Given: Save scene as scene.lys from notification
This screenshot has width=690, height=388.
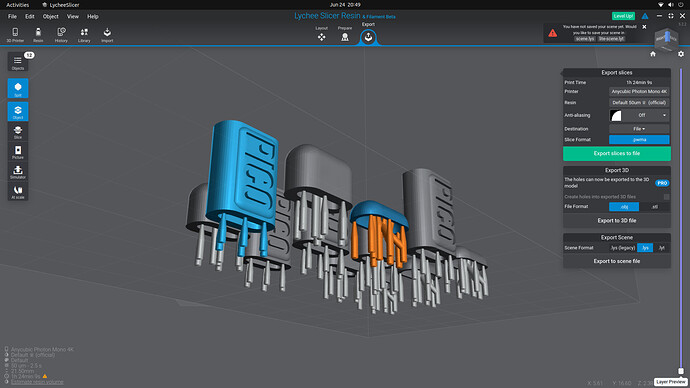Looking at the screenshot, I should (585, 39).
